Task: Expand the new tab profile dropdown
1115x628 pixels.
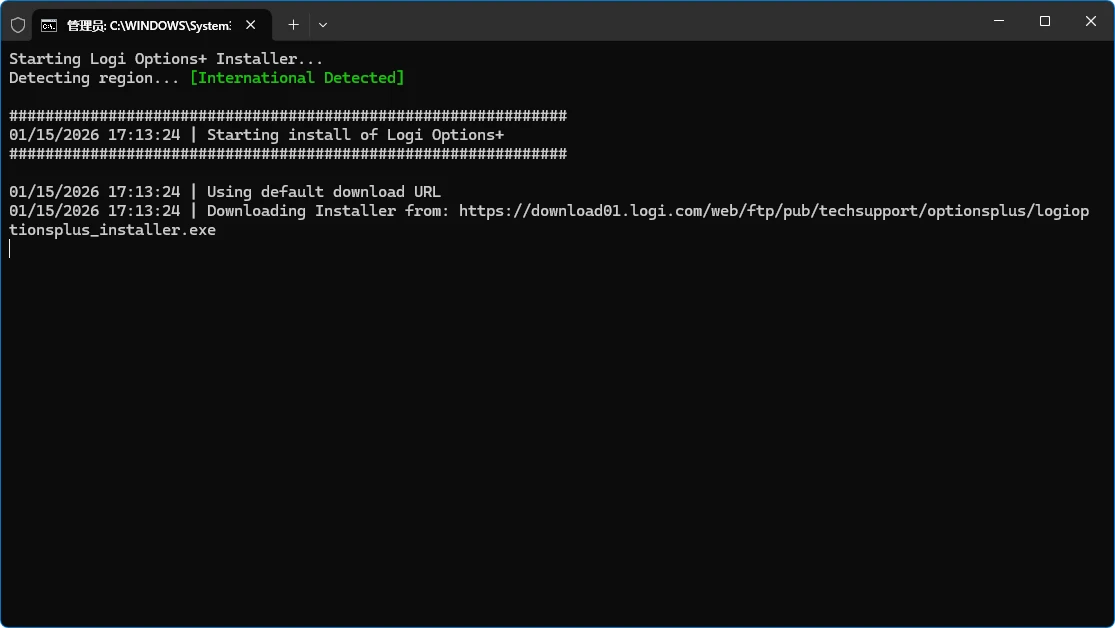Action: (x=323, y=25)
